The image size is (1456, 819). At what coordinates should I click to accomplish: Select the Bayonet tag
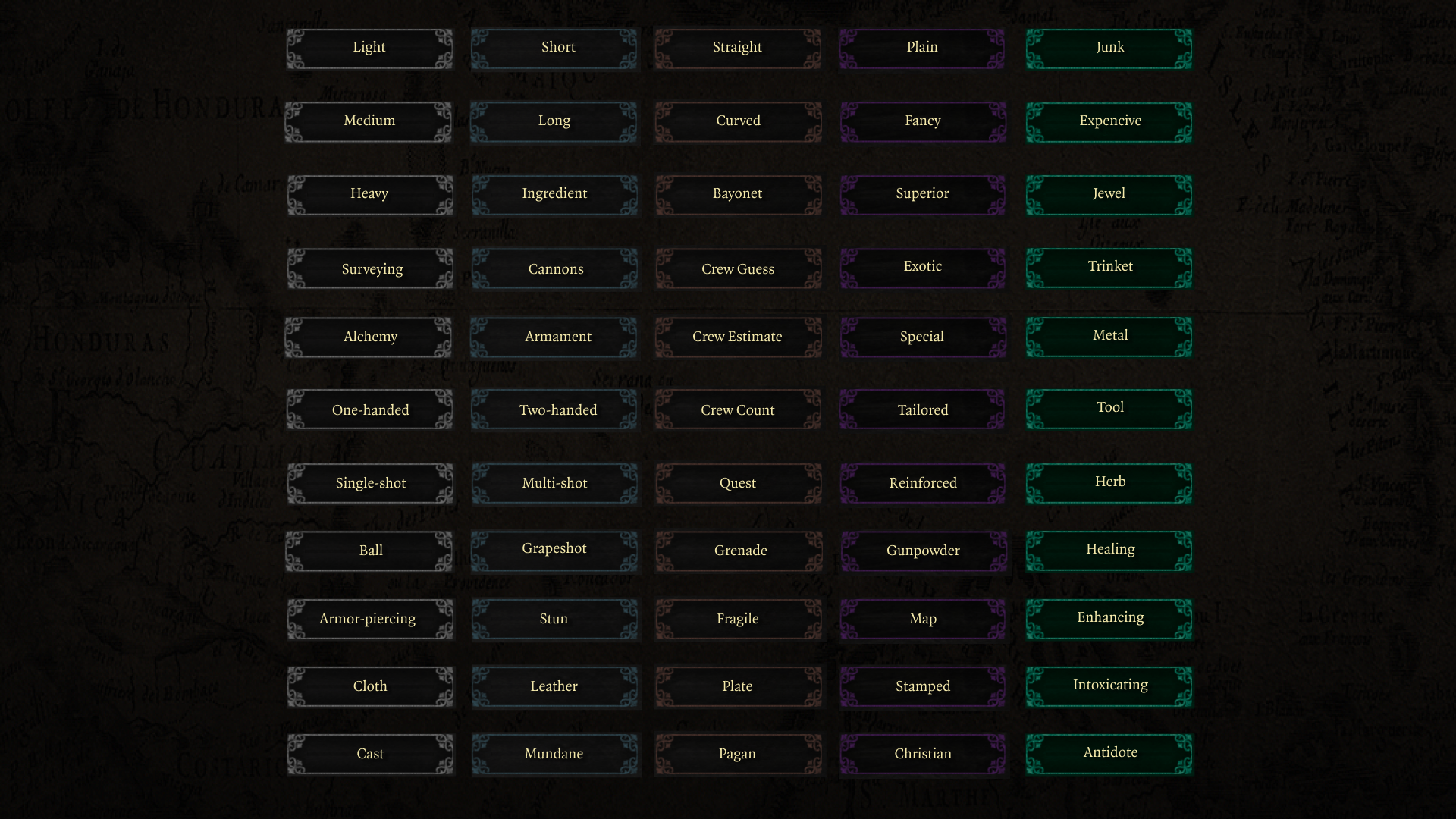coord(738,195)
